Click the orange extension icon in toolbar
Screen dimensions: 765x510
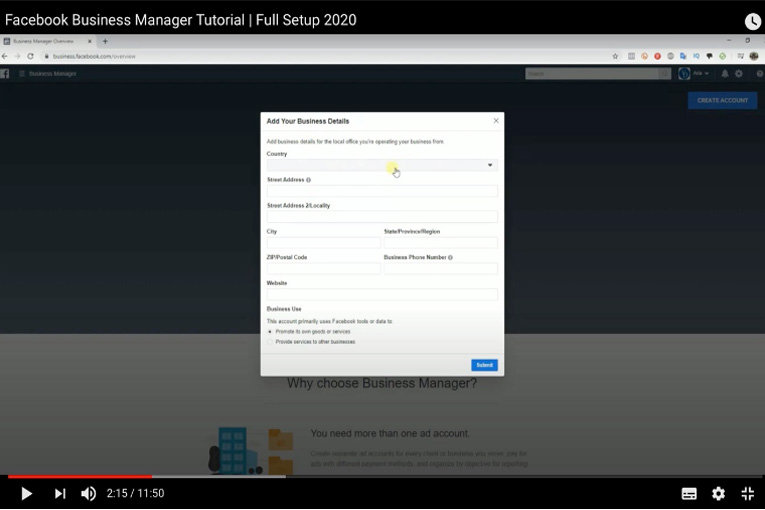pyautogui.click(x=644, y=57)
